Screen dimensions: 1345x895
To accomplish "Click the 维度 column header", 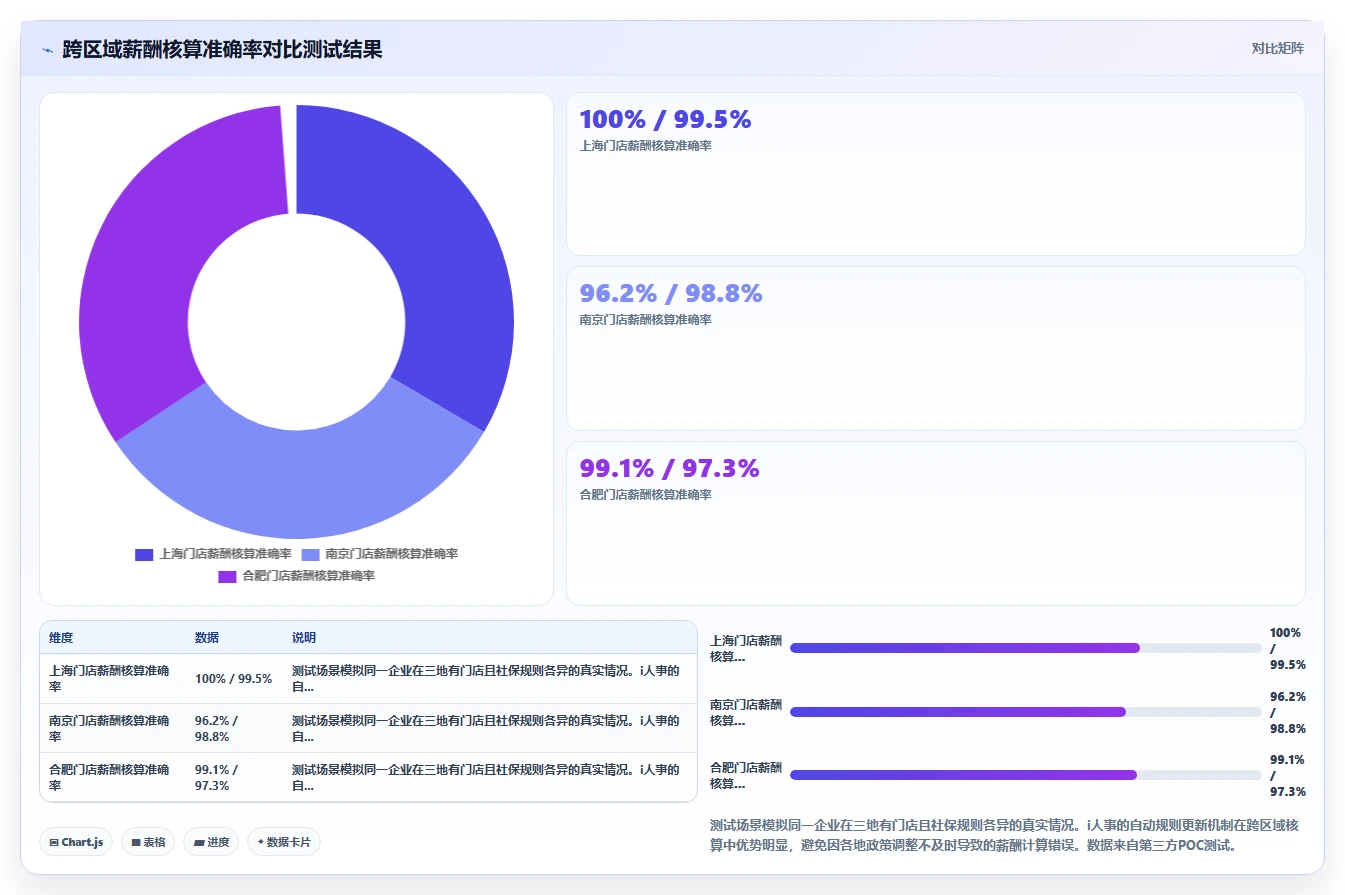I will [61, 638].
